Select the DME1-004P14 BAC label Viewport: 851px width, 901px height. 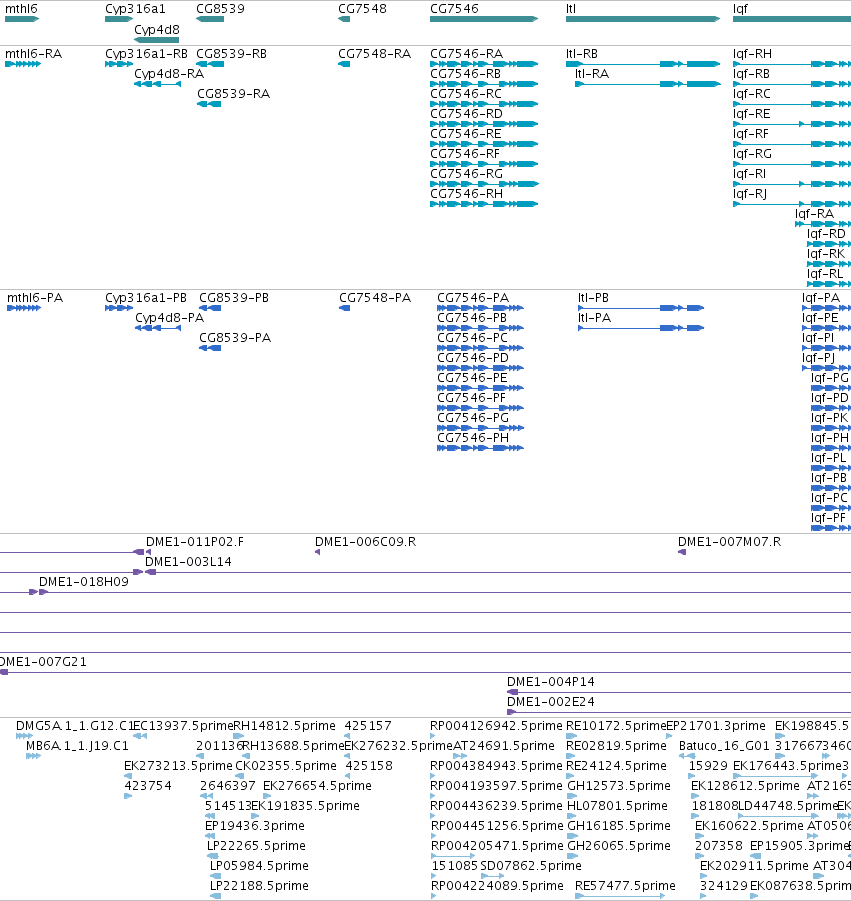(x=550, y=682)
